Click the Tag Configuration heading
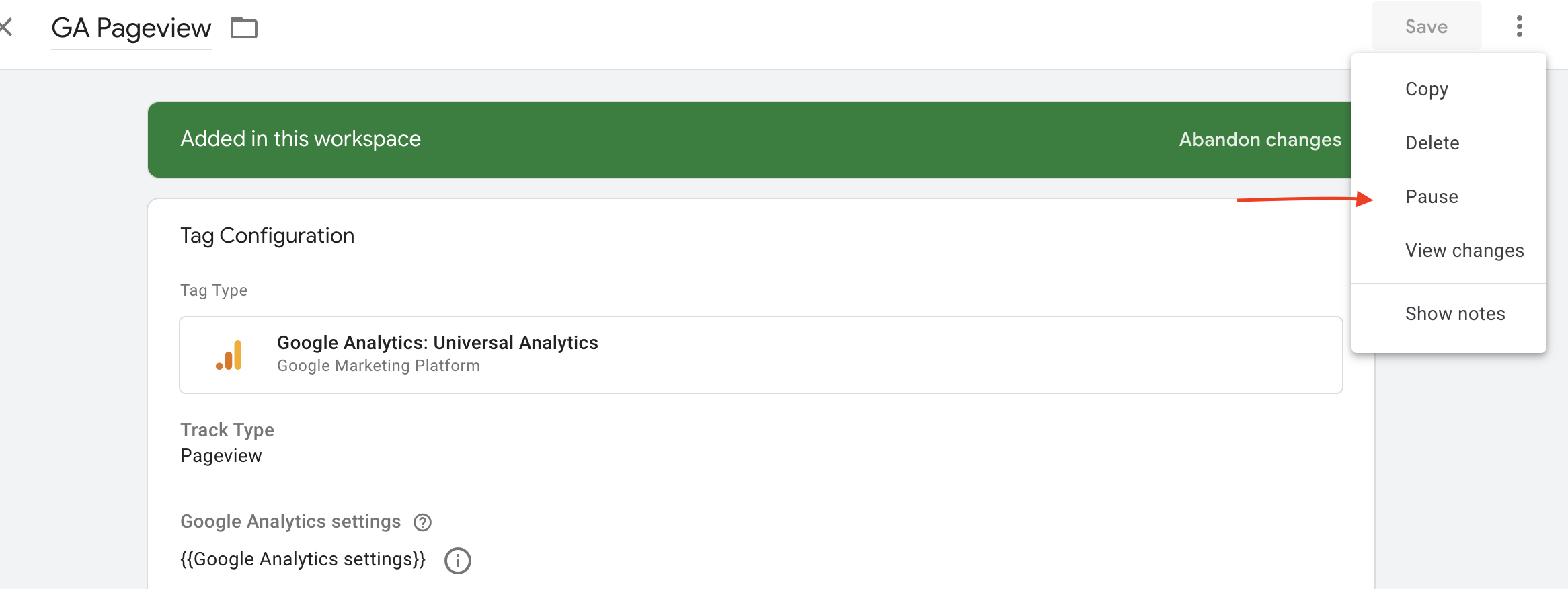This screenshot has height=589, width=1568. (x=267, y=236)
